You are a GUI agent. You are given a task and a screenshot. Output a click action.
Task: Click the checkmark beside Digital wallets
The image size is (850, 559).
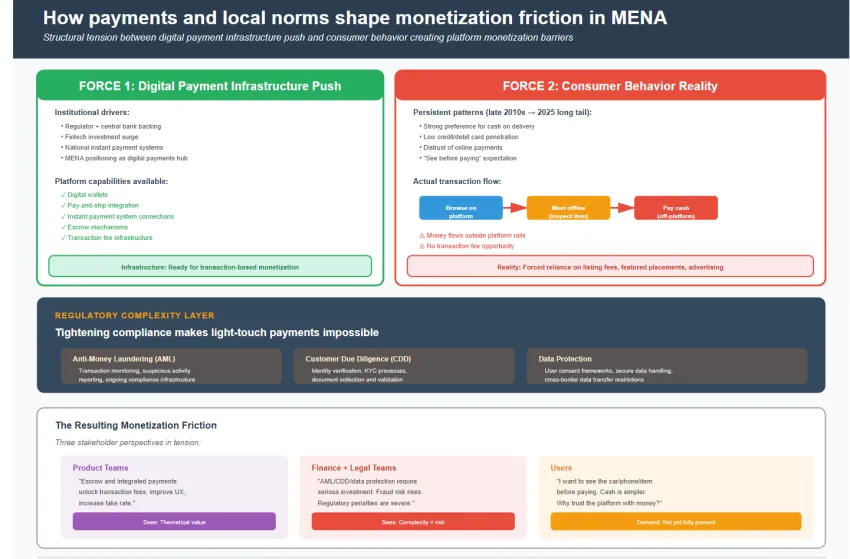pos(63,194)
